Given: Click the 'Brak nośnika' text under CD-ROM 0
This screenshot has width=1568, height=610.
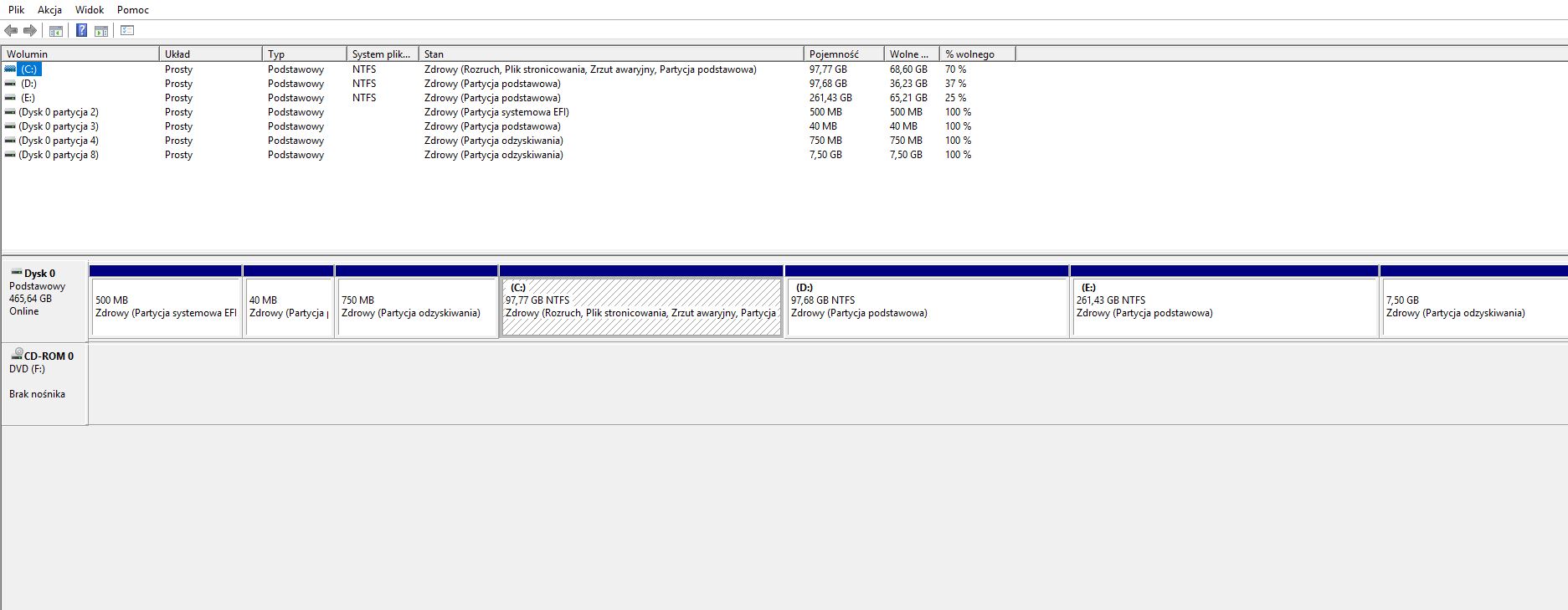Looking at the screenshot, I should (x=37, y=394).
